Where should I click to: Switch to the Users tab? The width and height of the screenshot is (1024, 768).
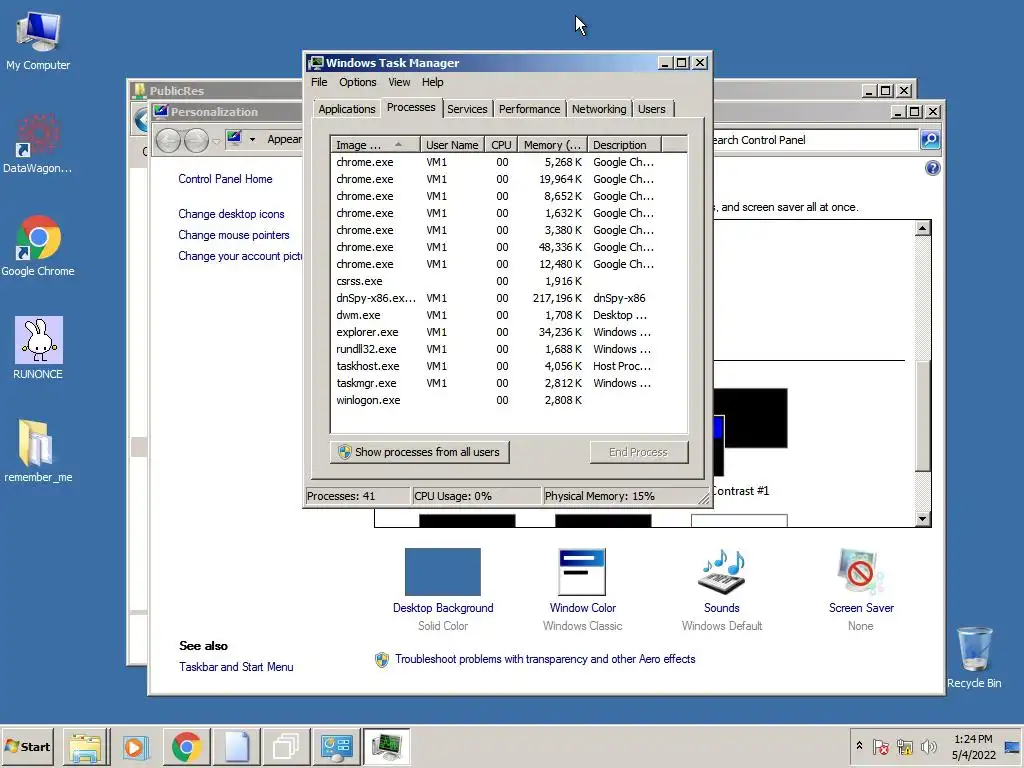(652, 109)
